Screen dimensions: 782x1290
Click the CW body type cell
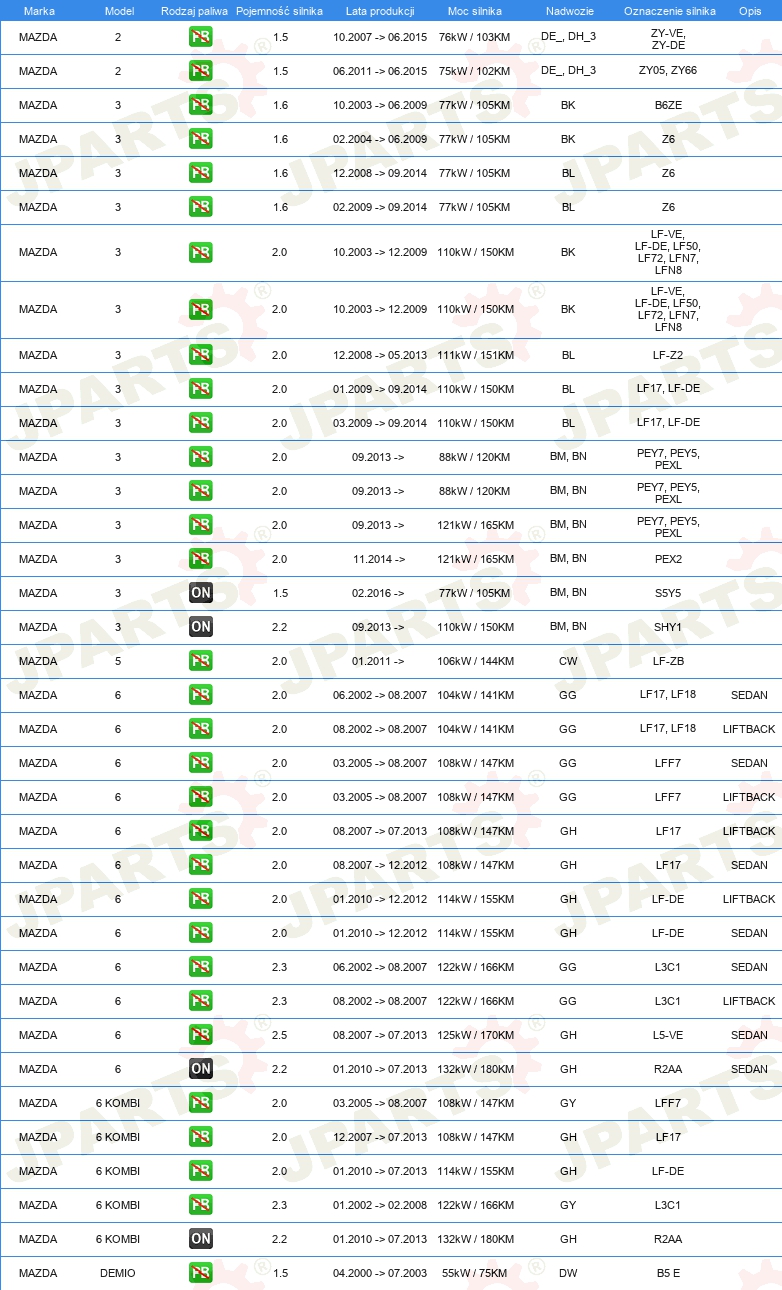click(568, 661)
